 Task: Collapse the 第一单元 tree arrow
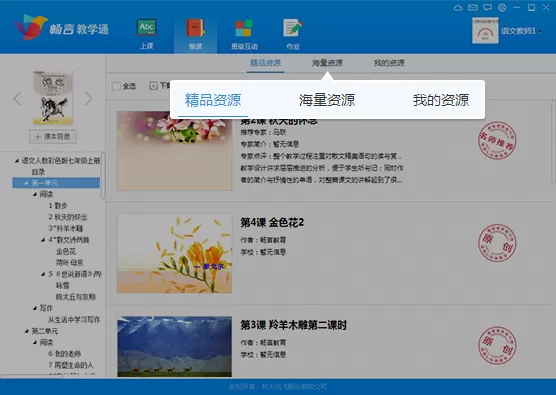pos(26,183)
